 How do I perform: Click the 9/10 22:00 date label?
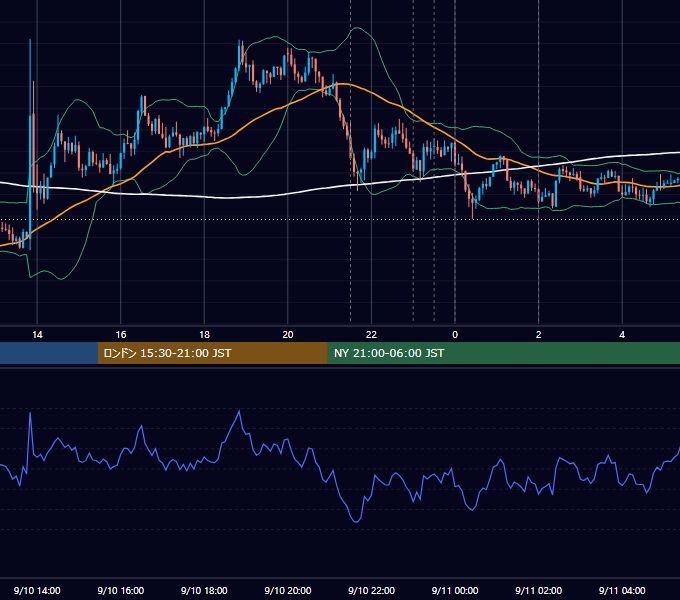[371, 590]
